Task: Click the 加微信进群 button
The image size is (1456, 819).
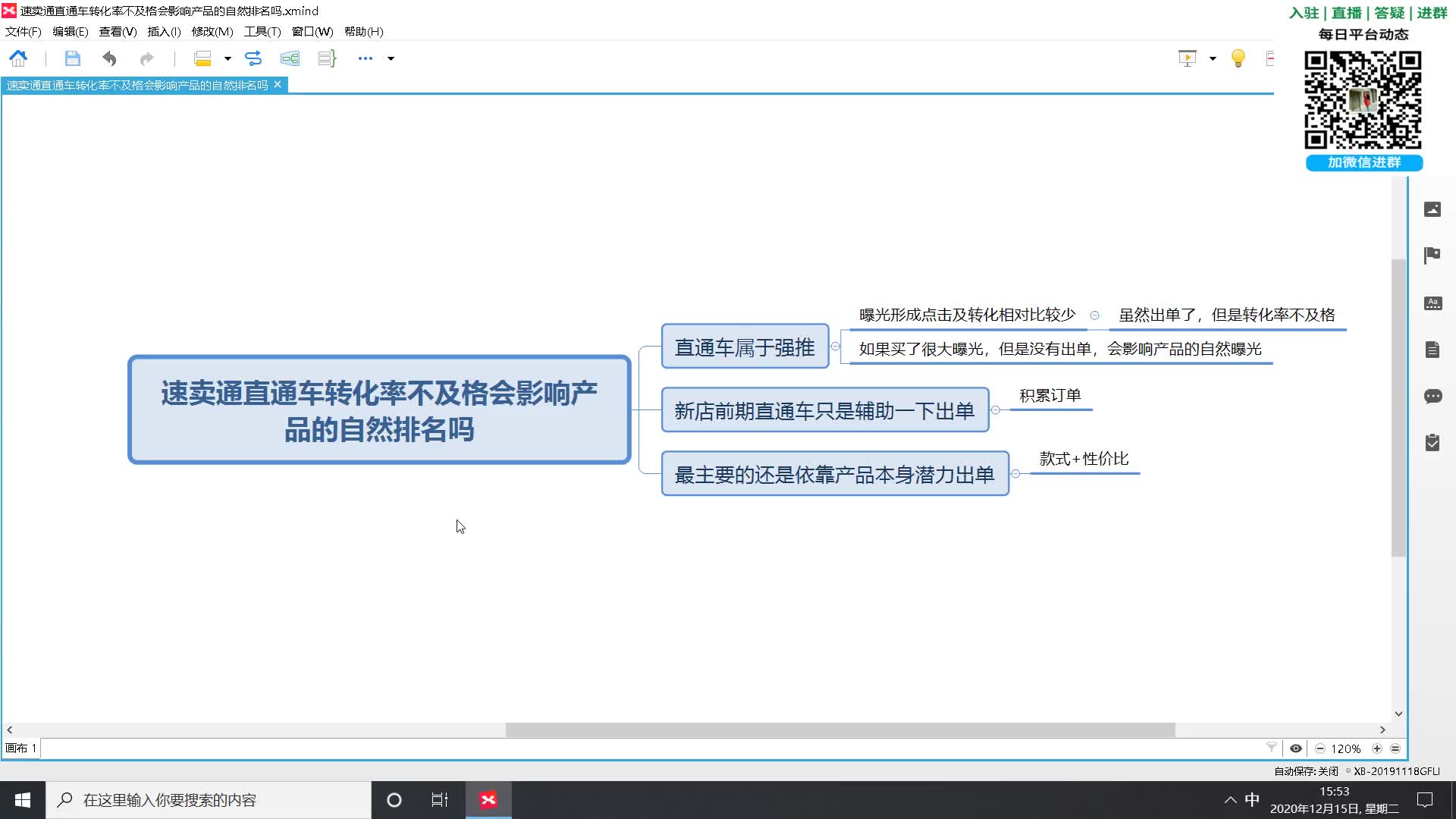Action: (x=1364, y=162)
